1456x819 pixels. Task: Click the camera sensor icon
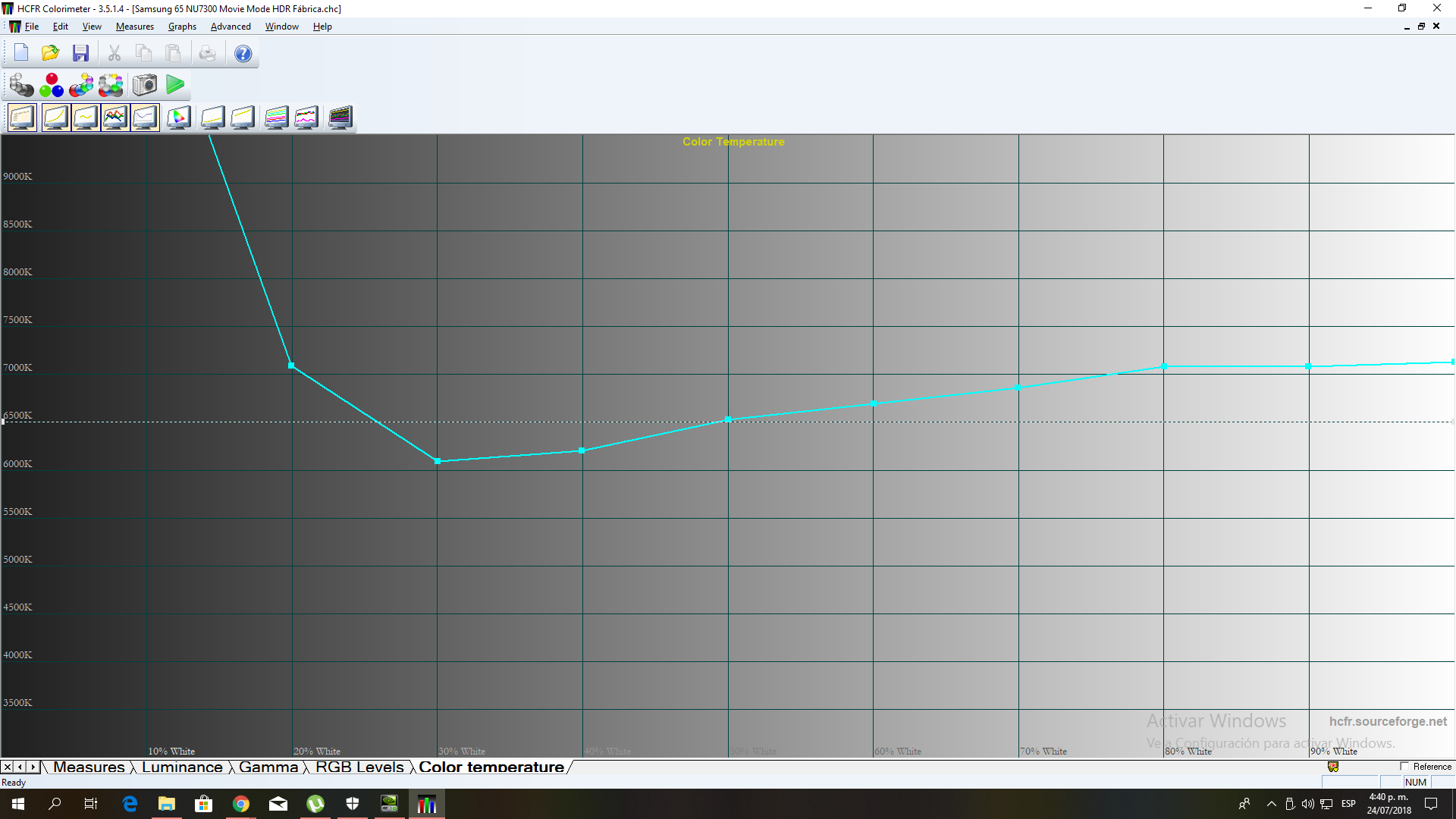(144, 85)
